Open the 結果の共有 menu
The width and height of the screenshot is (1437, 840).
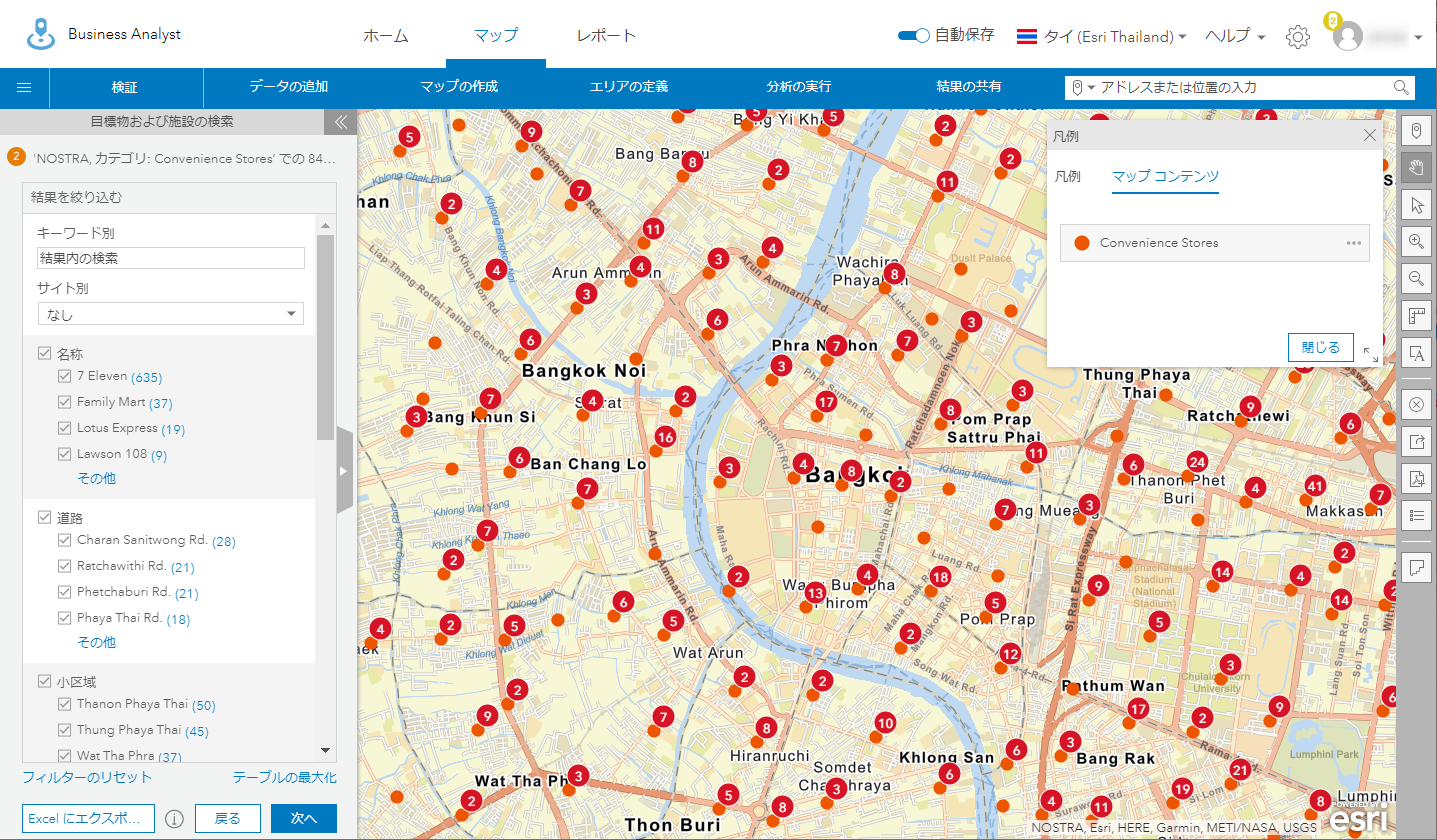[x=969, y=87]
